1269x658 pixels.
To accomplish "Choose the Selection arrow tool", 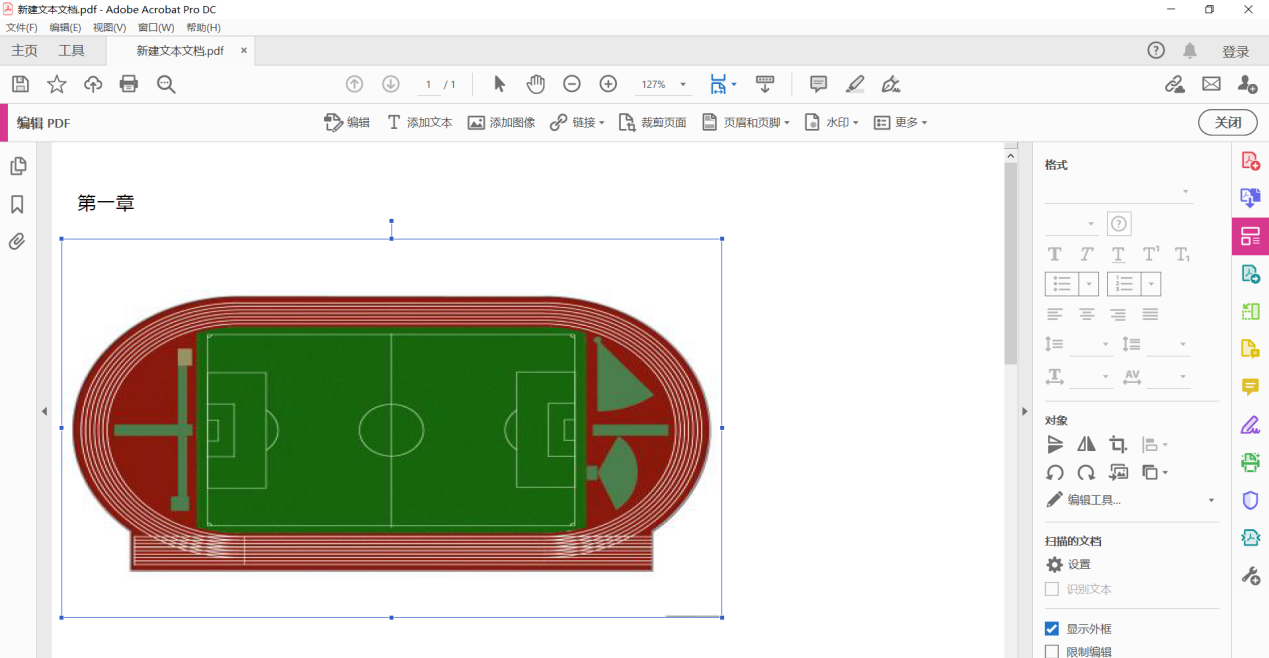I will click(x=500, y=84).
